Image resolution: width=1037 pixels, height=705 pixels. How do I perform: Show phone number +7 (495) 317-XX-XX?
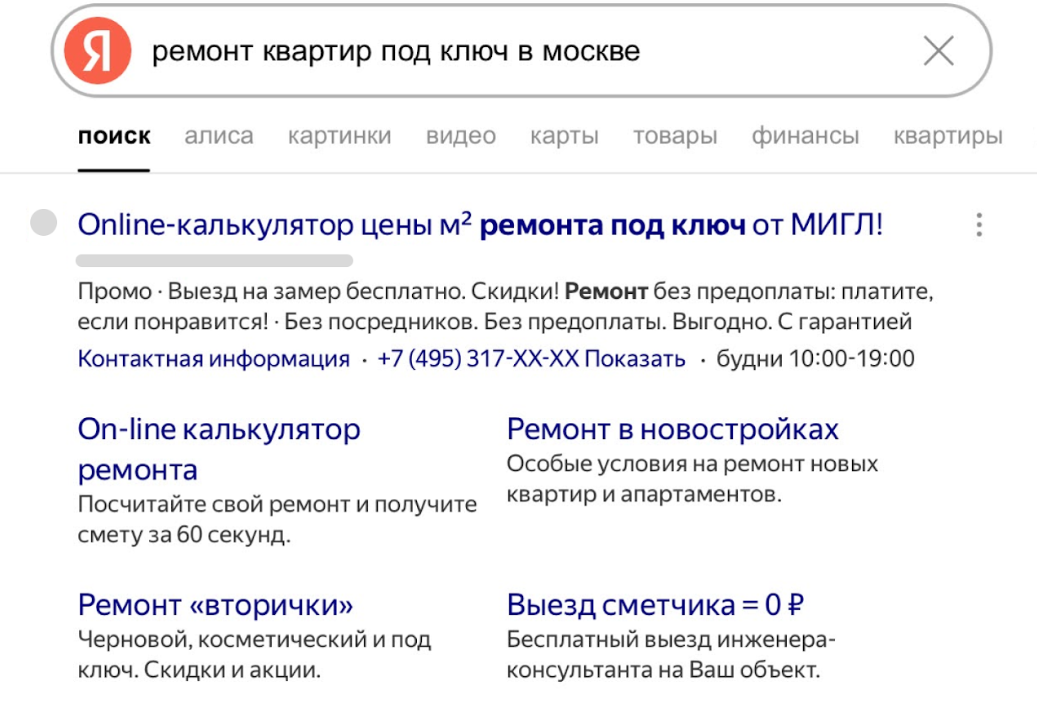coord(531,358)
